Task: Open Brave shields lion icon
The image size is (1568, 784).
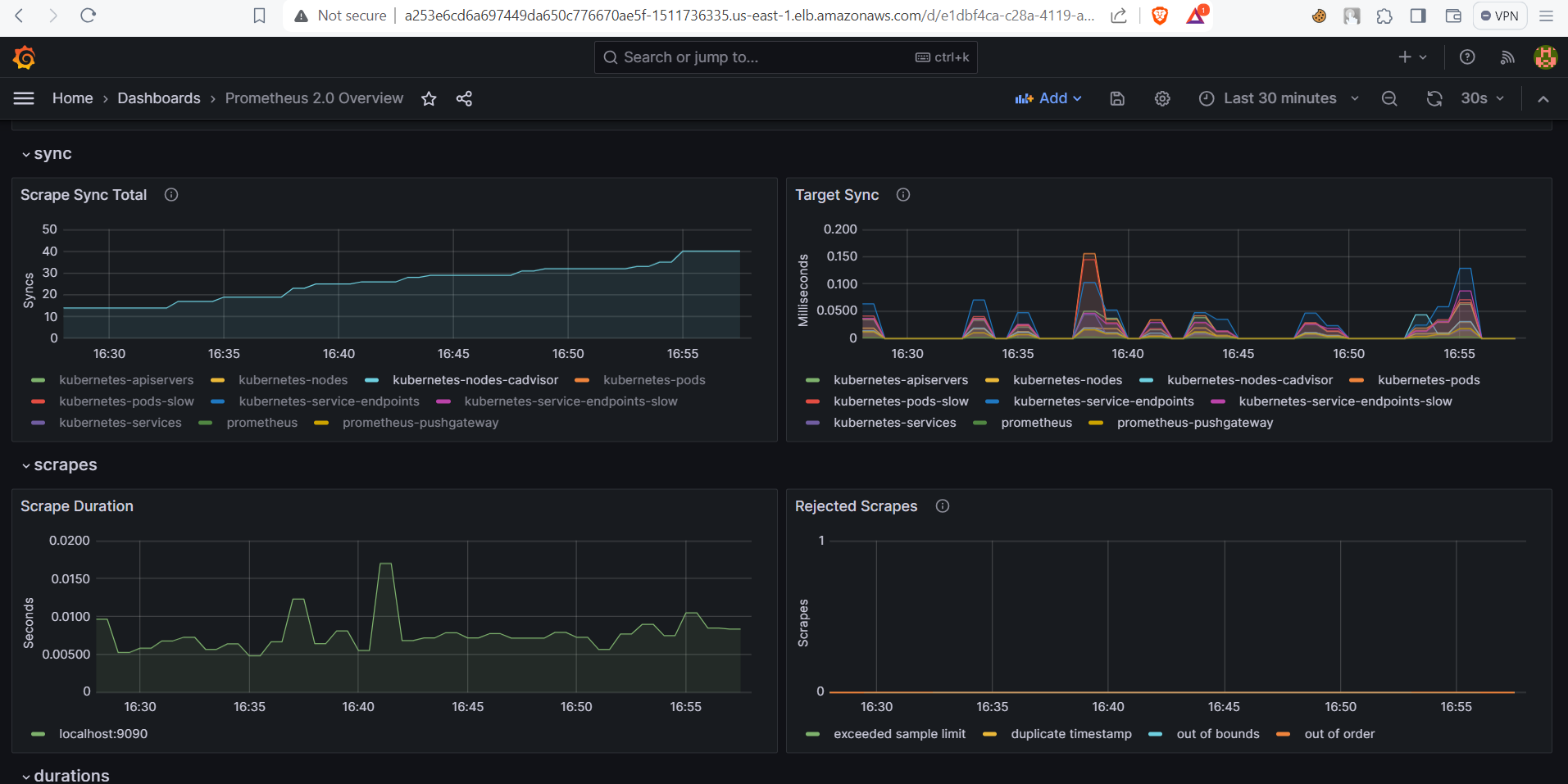Action: pyautogui.click(x=1160, y=16)
